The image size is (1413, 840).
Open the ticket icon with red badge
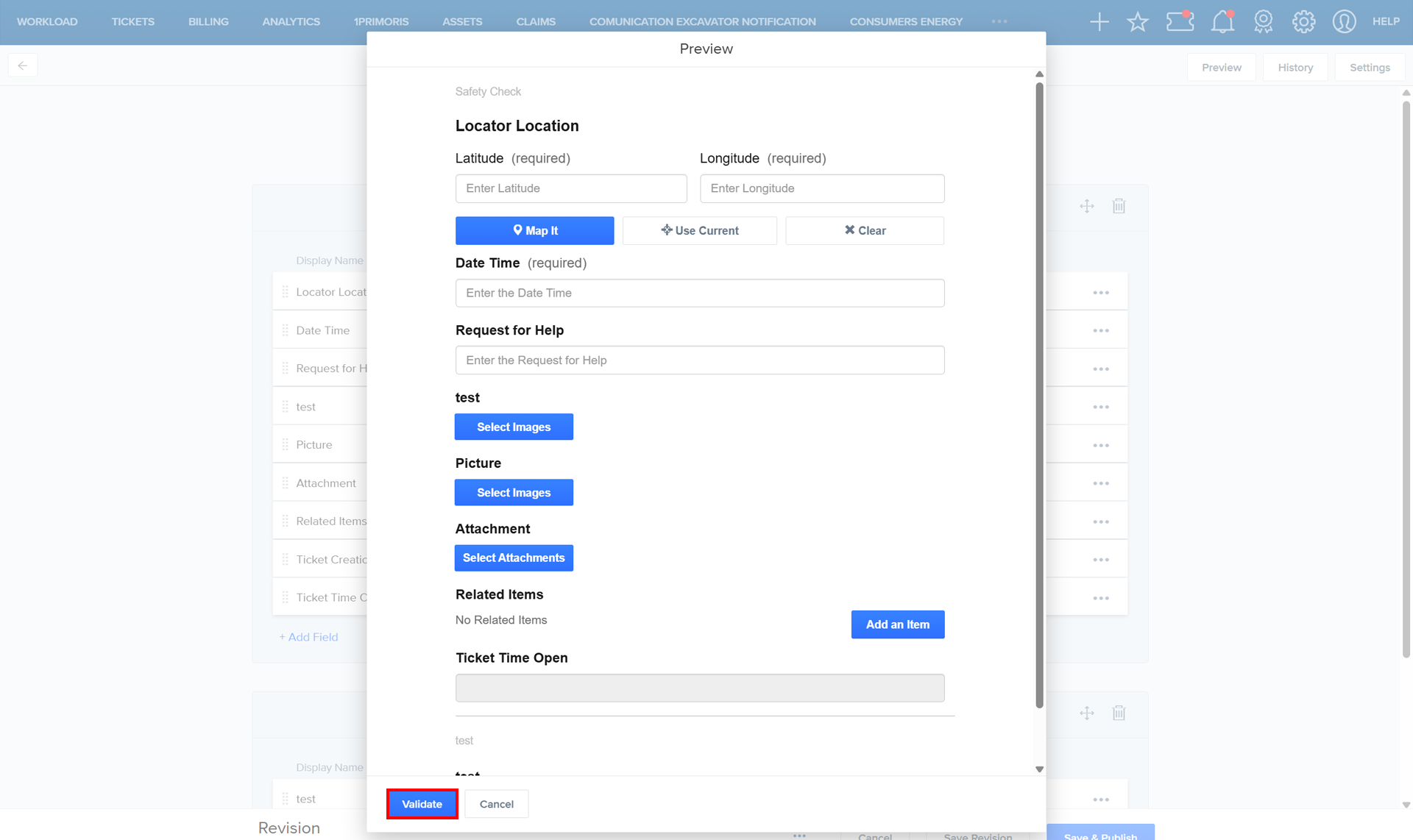(1179, 22)
